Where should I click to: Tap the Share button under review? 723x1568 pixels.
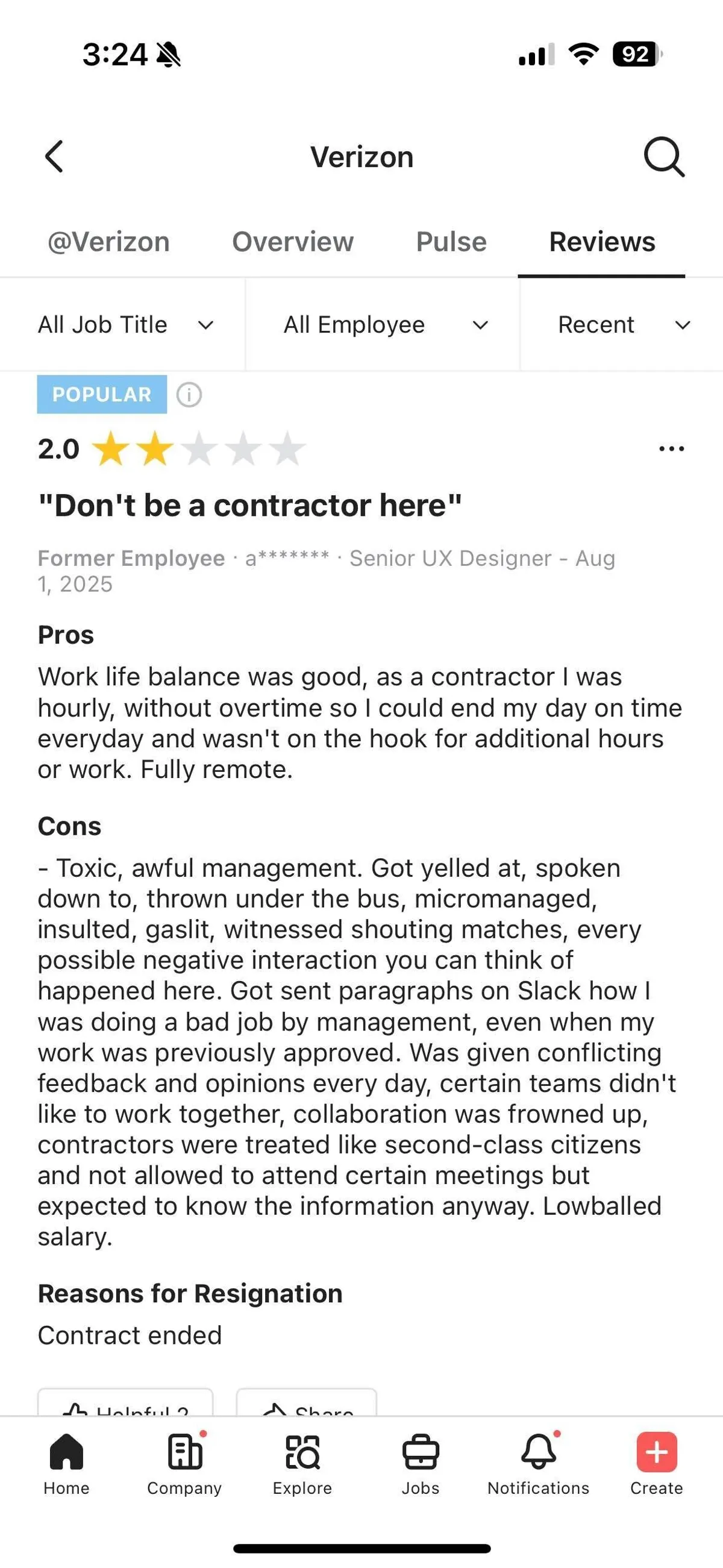(x=307, y=1406)
